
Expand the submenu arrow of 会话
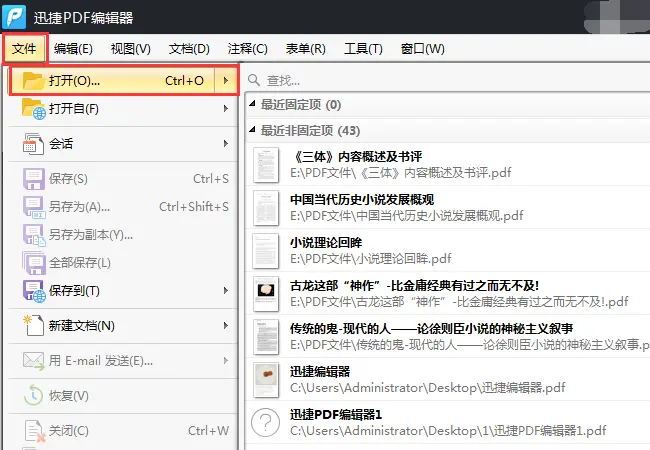pyautogui.click(x=226, y=144)
